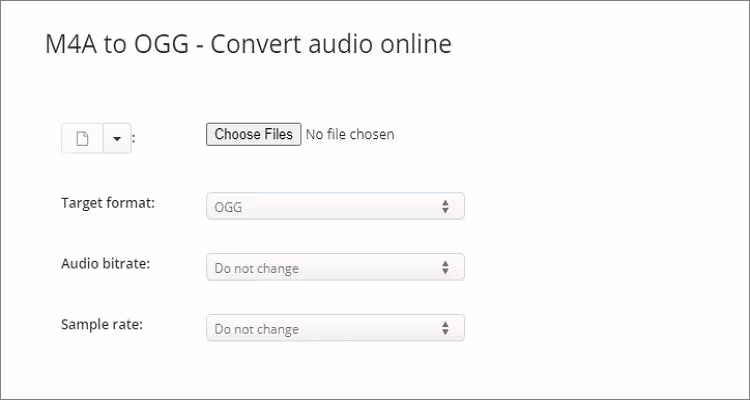Click the up-down arrows in Sample rate
Viewport: 750px width, 400px height.
445,328
